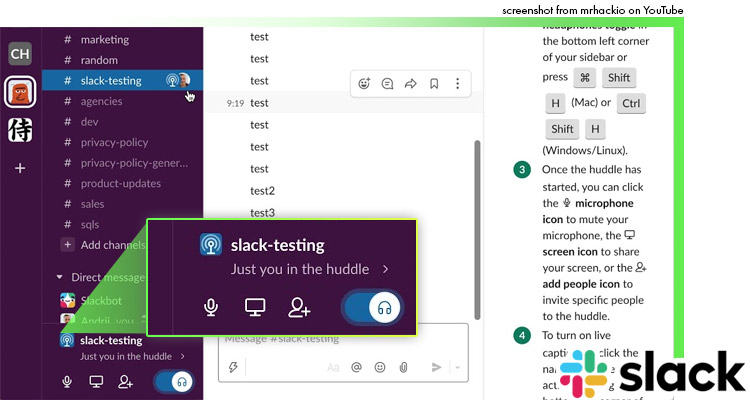Click add people icon in the sidebar's bottom huddle bar

(125, 382)
